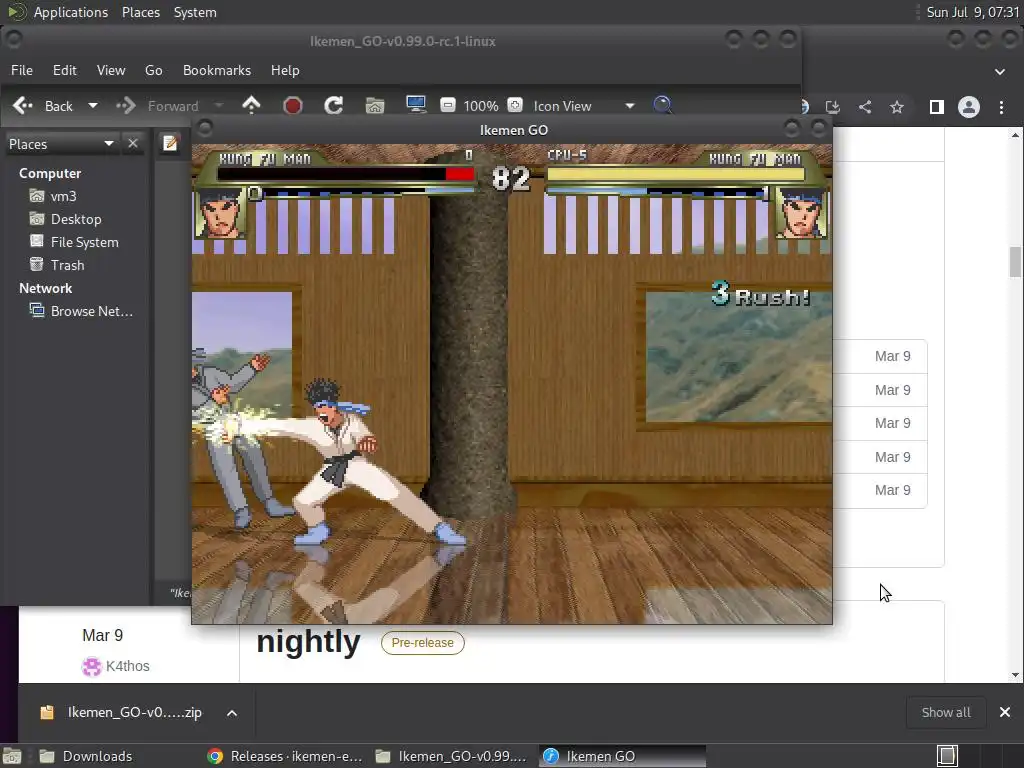The image size is (1024, 768).
Task: Click Show all downloads button
Action: pyautogui.click(x=946, y=712)
